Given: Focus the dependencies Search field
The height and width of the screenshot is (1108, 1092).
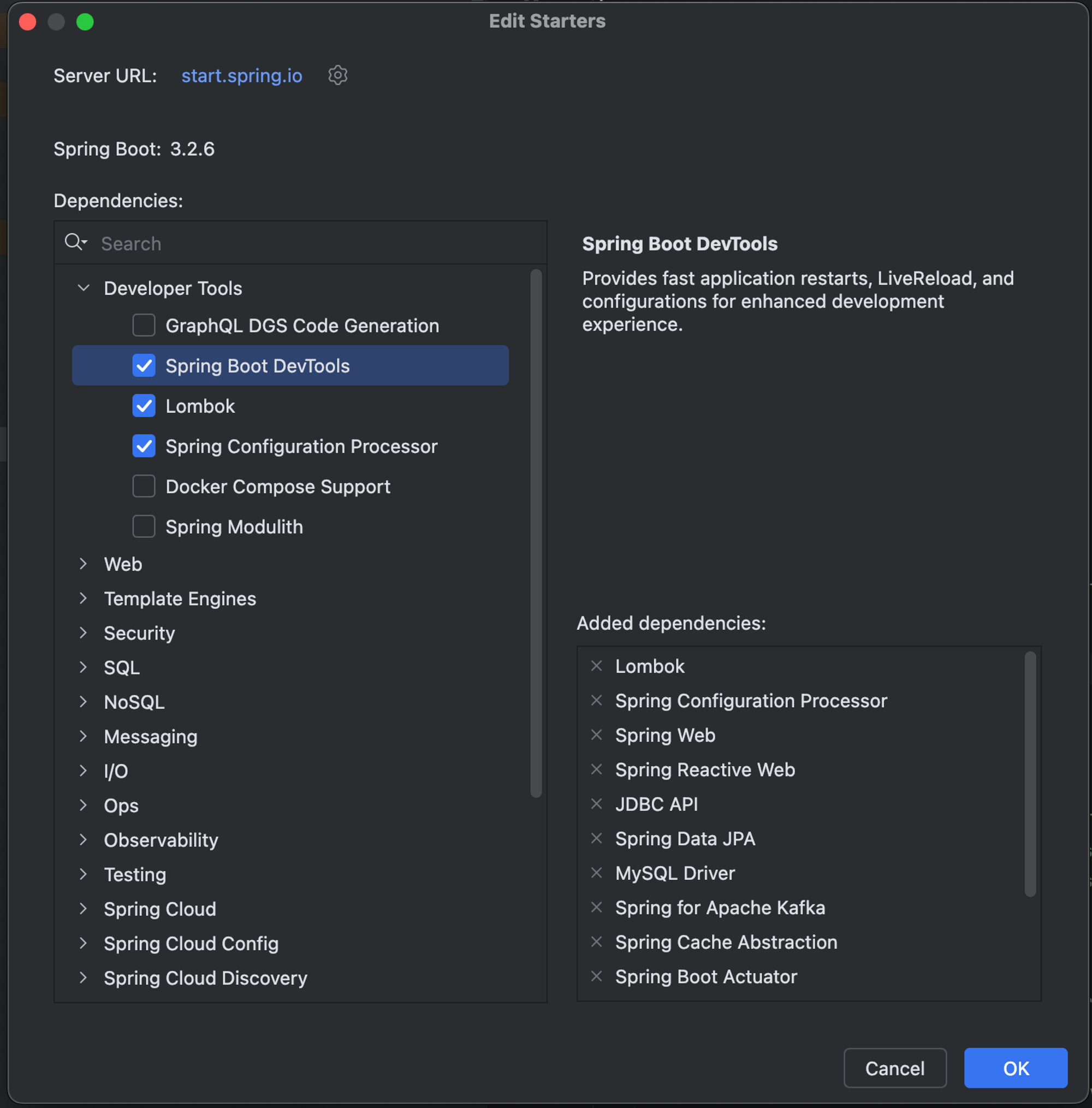Looking at the screenshot, I should point(316,243).
